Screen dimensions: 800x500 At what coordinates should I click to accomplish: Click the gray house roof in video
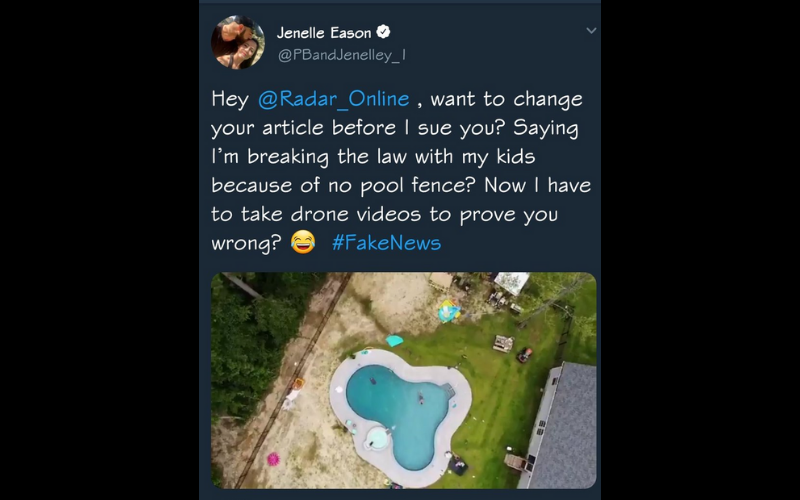click(568, 425)
